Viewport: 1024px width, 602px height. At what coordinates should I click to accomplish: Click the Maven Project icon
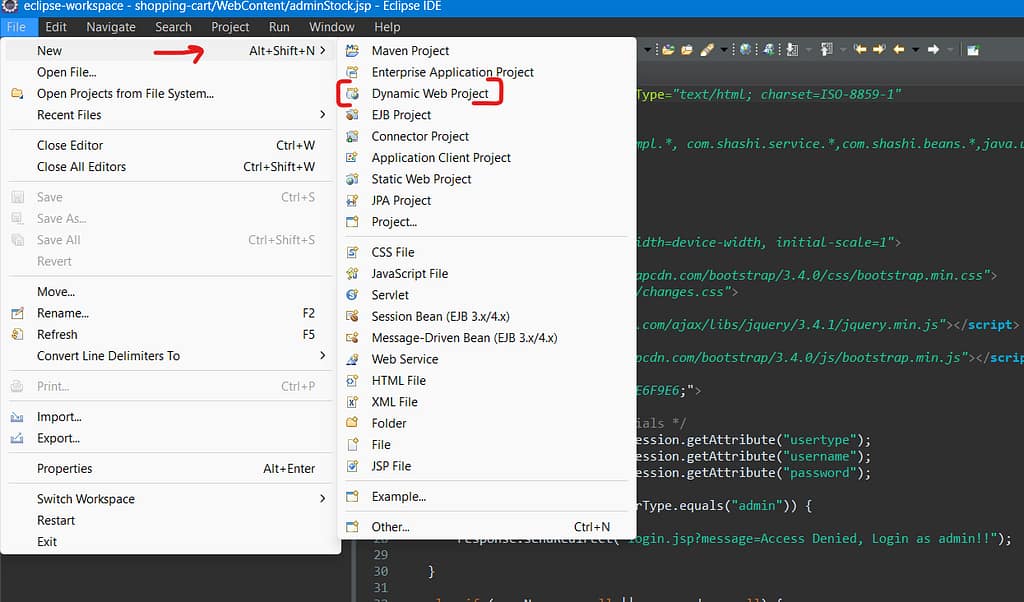352,50
